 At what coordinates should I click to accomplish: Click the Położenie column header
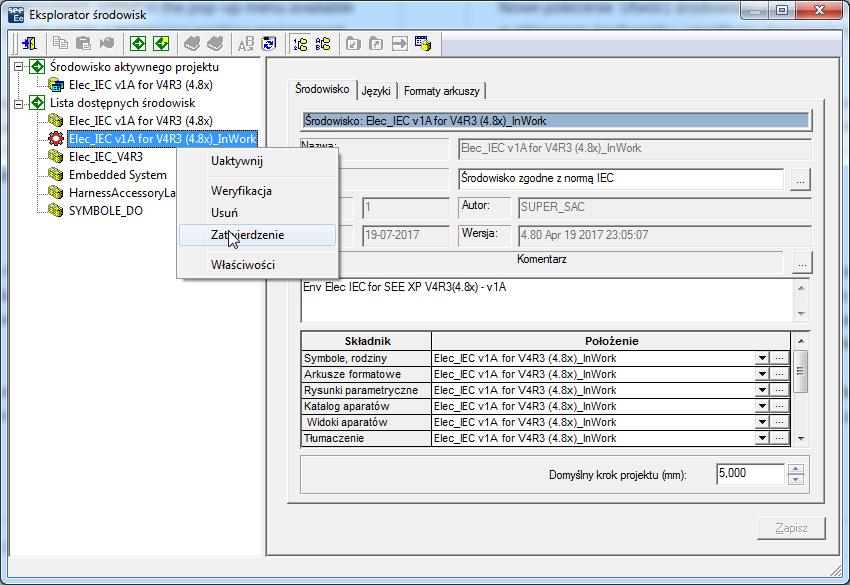click(x=611, y=341)
